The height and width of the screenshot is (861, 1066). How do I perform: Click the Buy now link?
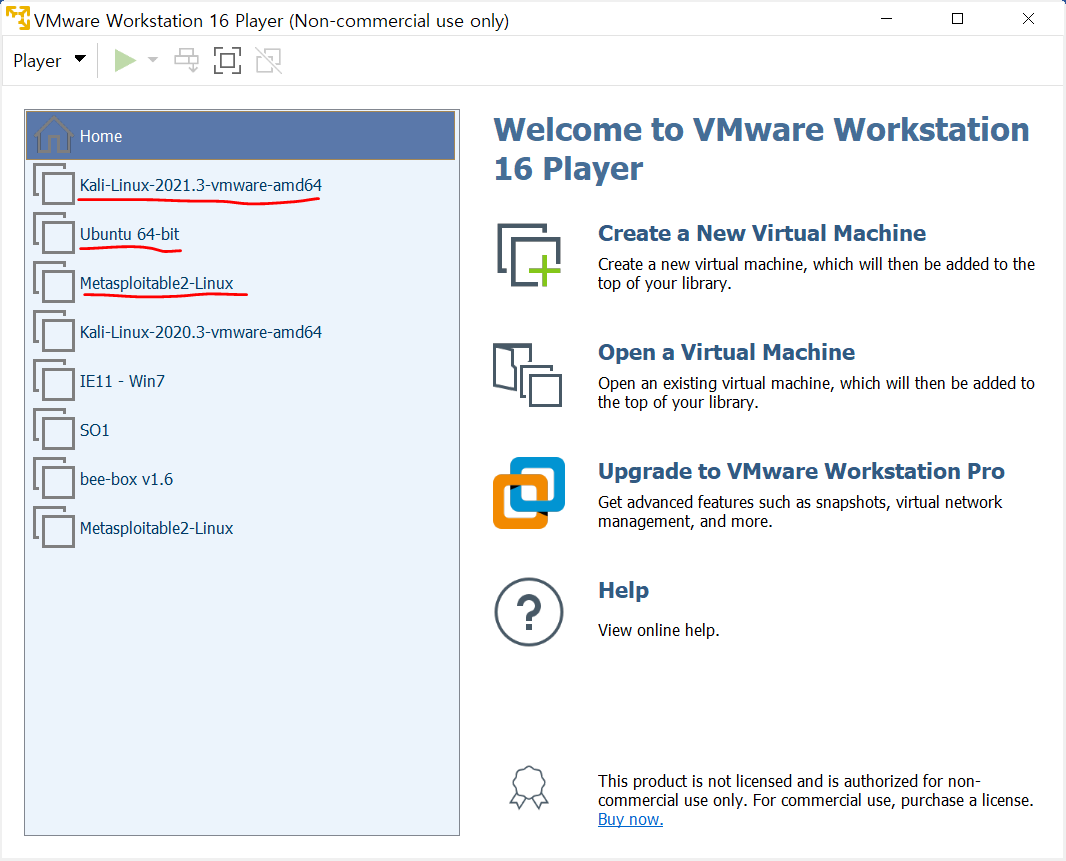click(x=630, y=820)
